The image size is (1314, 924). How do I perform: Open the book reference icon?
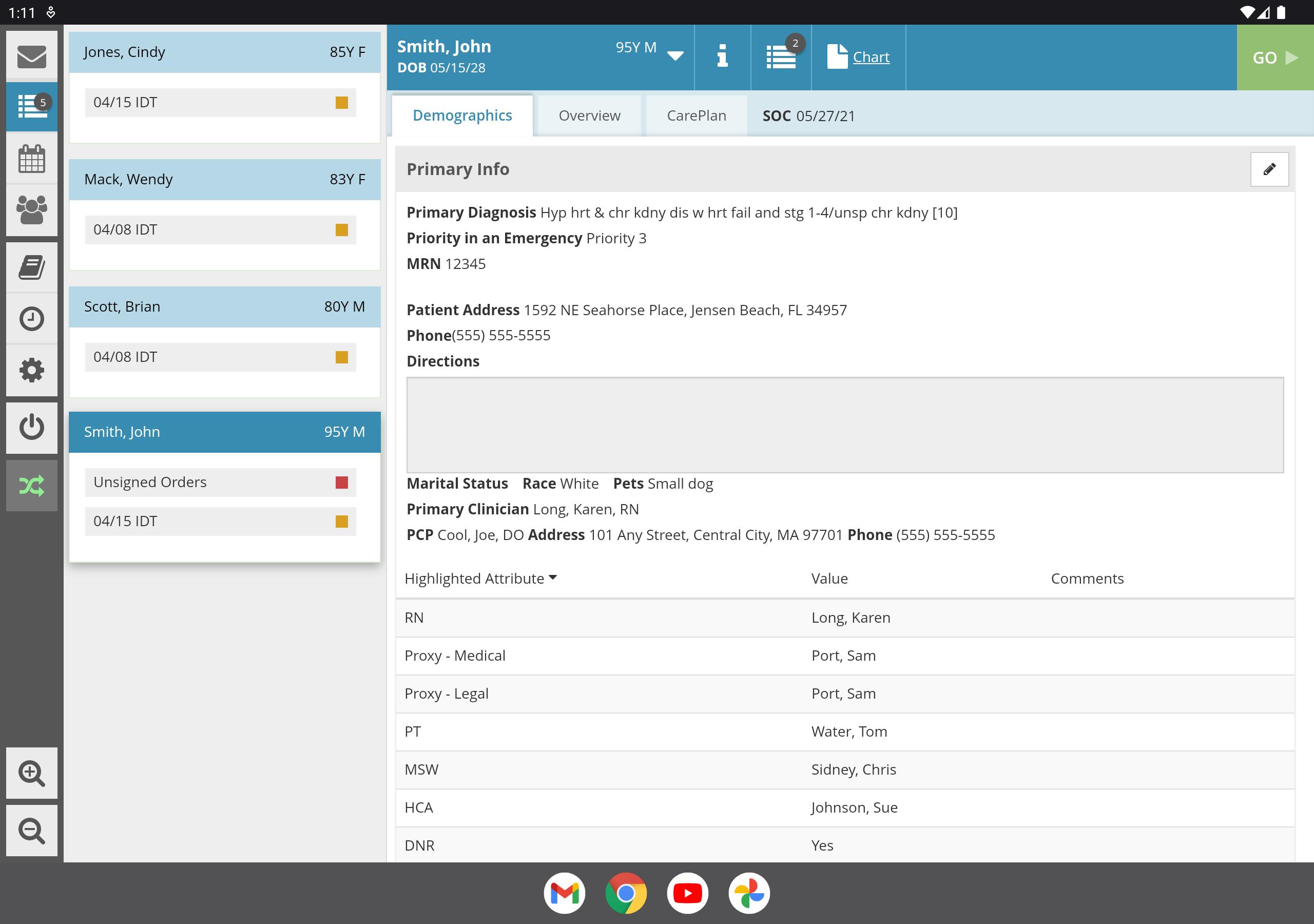(x=31, y=267)
